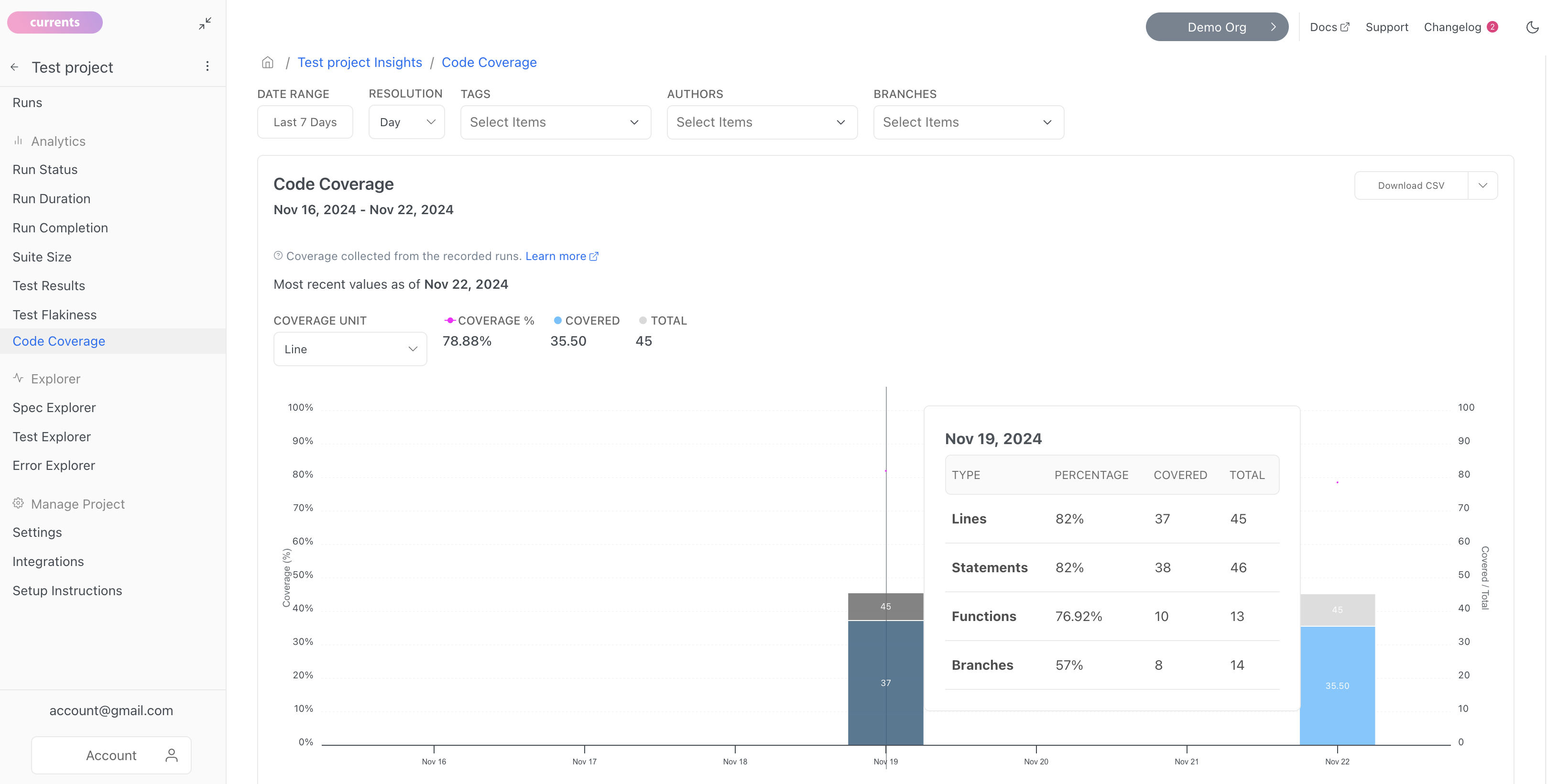Toggle the TOTAL legend series
Viewport: 1547px width, 784px height.
click(x=663, y=321)
